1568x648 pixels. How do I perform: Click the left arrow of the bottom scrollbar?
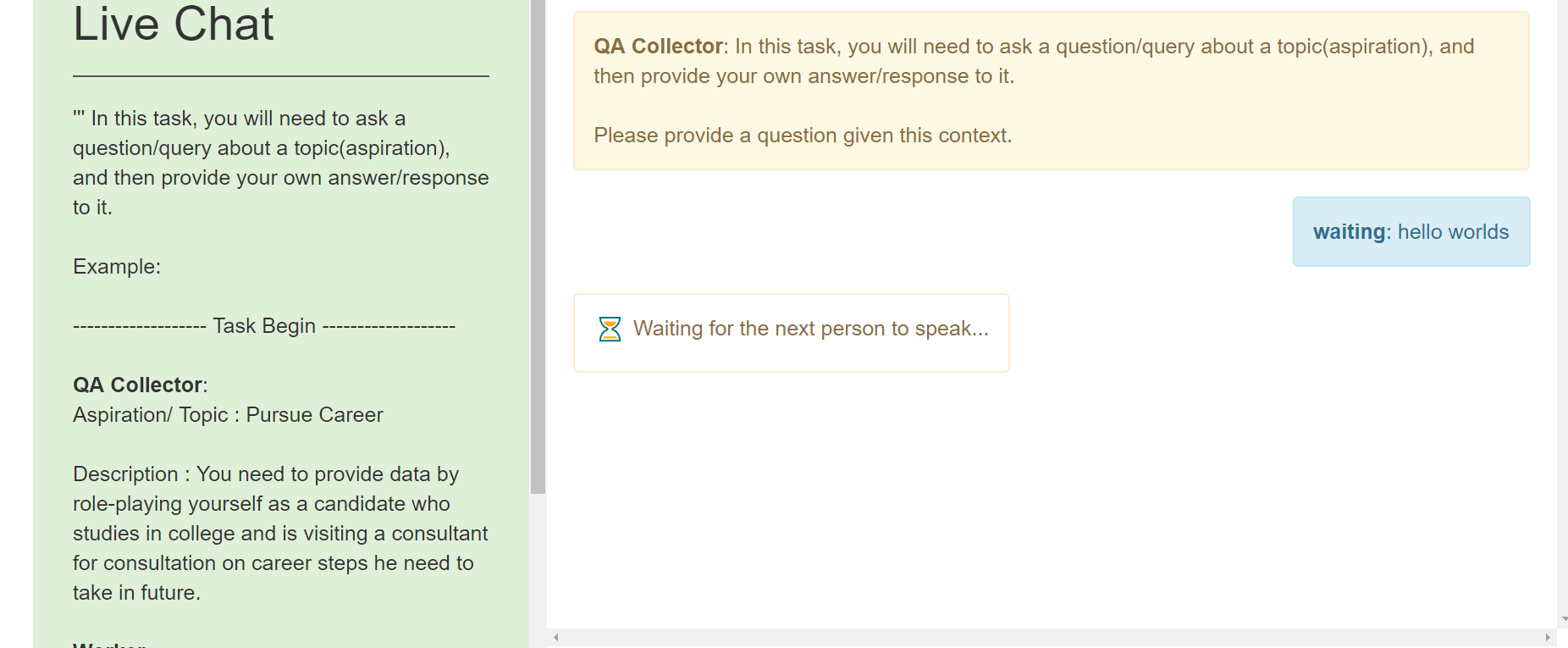pyautogui.click(x=556, y=635)
